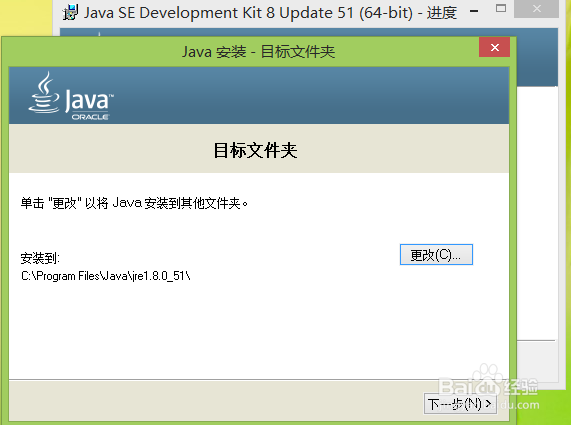571x425 pixels.
Task: Click the 更改(C)... change folder button
Action: click(436, 255)
